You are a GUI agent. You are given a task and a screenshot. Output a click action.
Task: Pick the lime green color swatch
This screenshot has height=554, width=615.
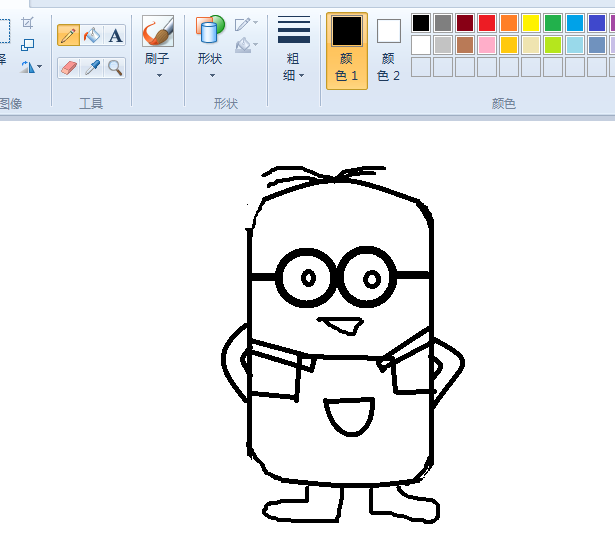point(553,45)
